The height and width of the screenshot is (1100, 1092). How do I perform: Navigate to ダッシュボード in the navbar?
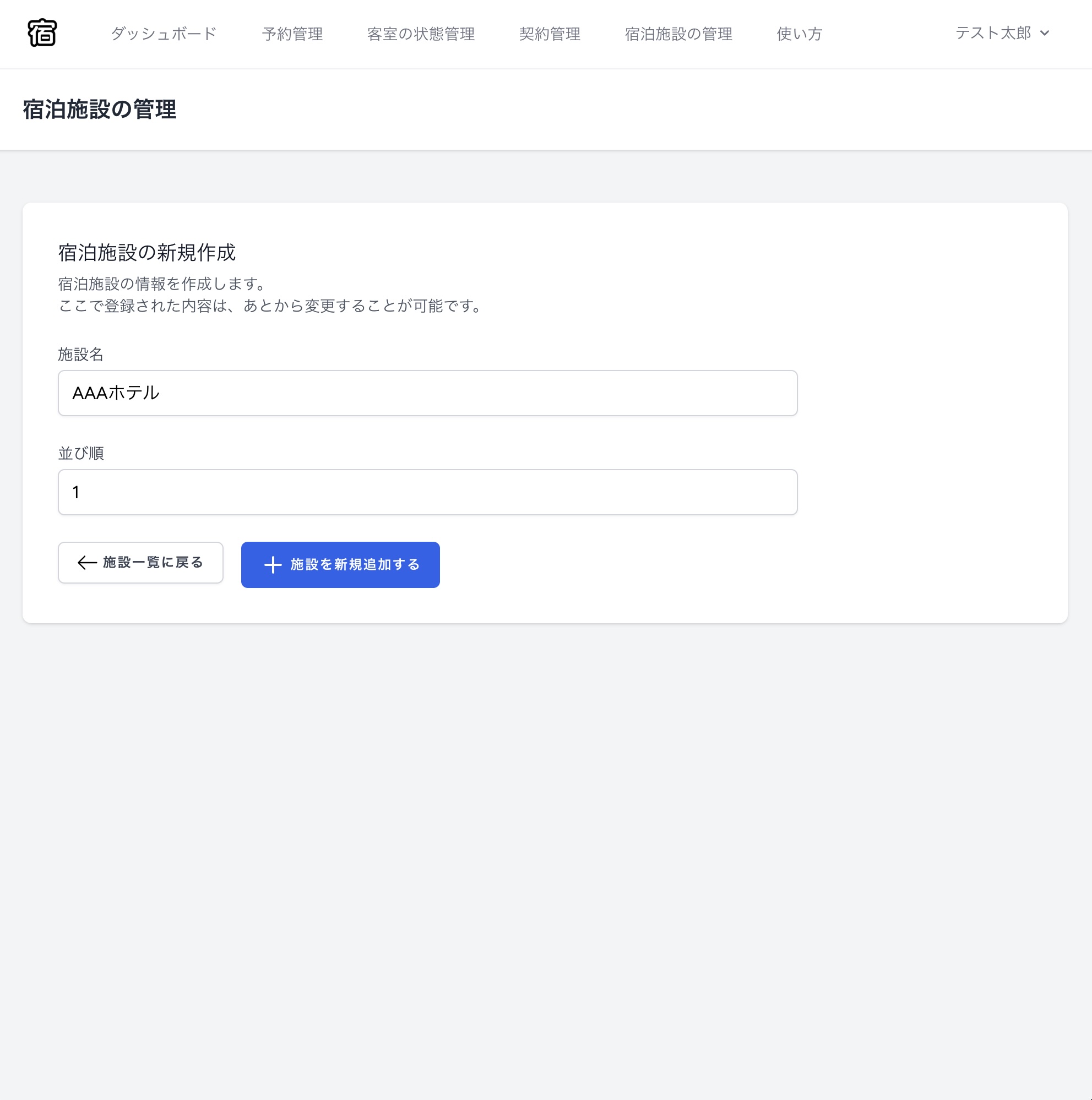coord(164,34)
